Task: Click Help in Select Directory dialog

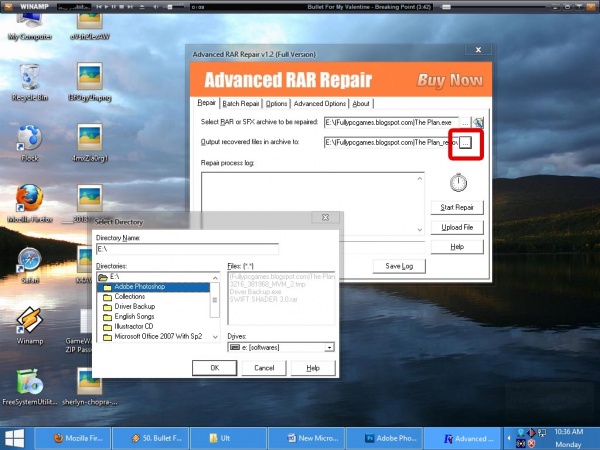Action: pyautogui.click(x=313, y=368)
